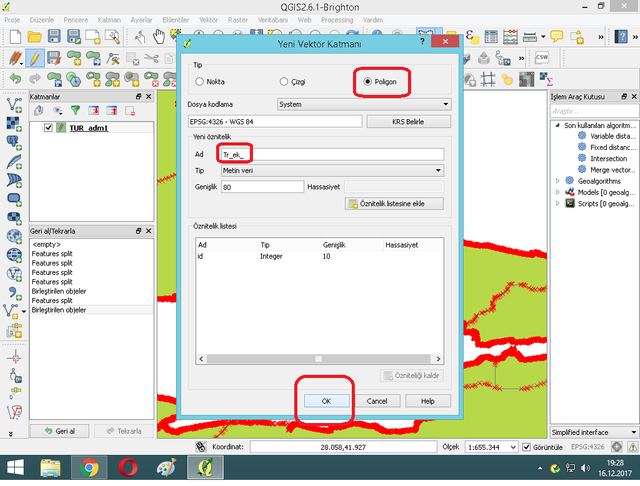Click the Koordinat coordinate field
This screenshot has width=640, height=486.
point(343,447)
